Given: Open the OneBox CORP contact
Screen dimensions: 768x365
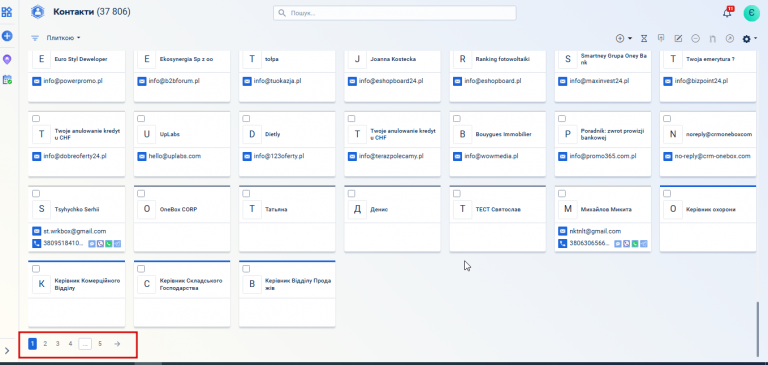Looking at the screenshot, I should pos(178,209).
